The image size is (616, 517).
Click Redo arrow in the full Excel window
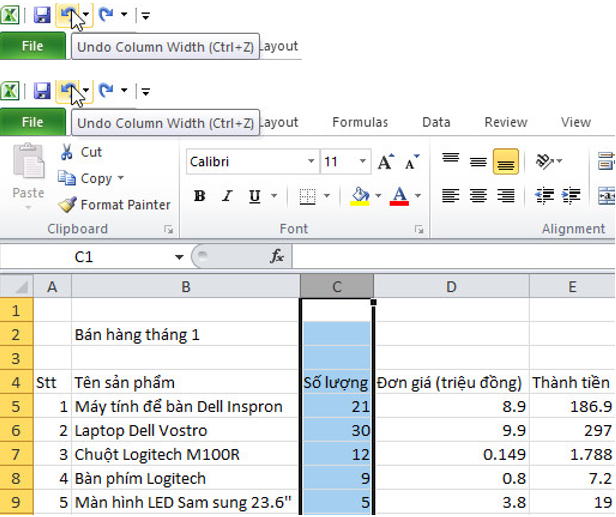[x=106, y=91]
